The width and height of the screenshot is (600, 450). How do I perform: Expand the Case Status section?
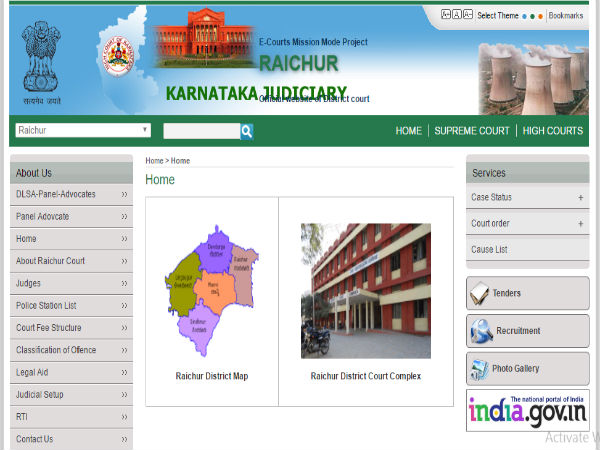580,198
